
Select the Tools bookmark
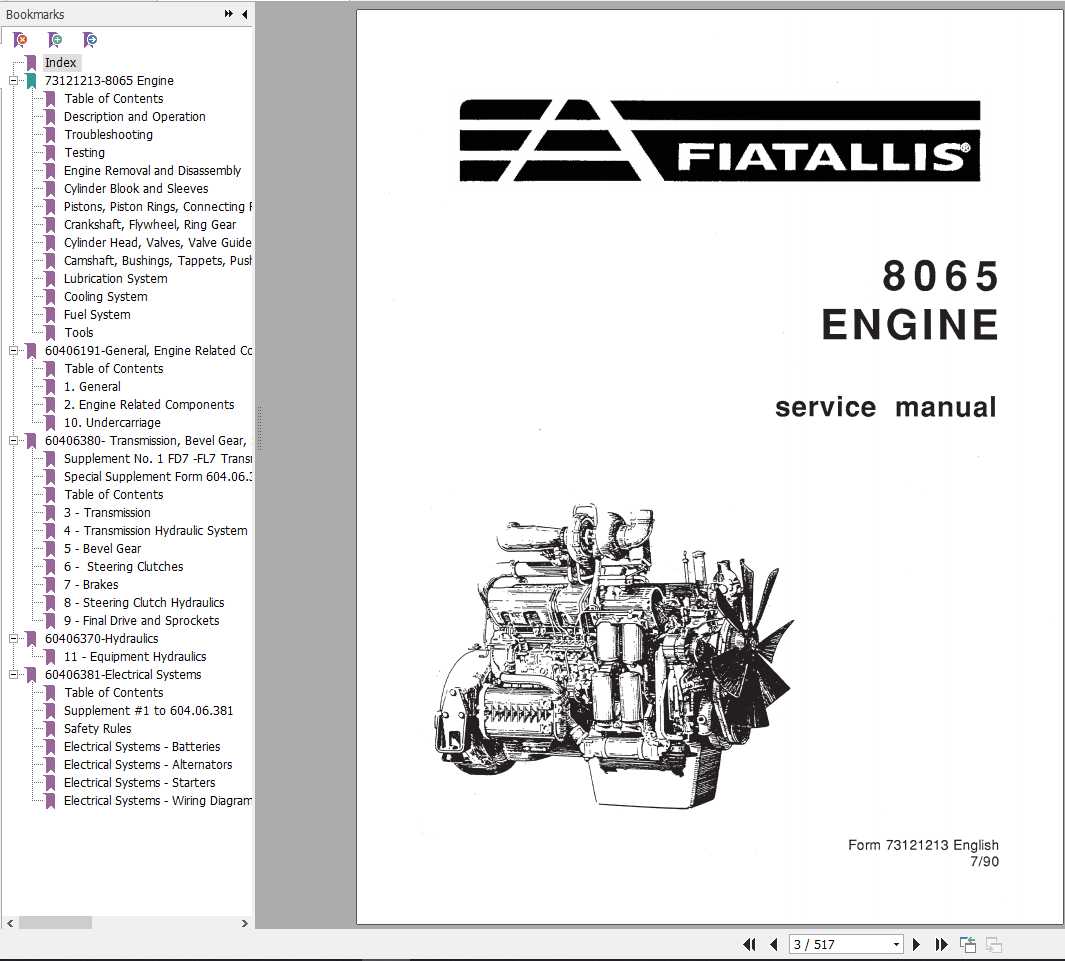[79, 333]
